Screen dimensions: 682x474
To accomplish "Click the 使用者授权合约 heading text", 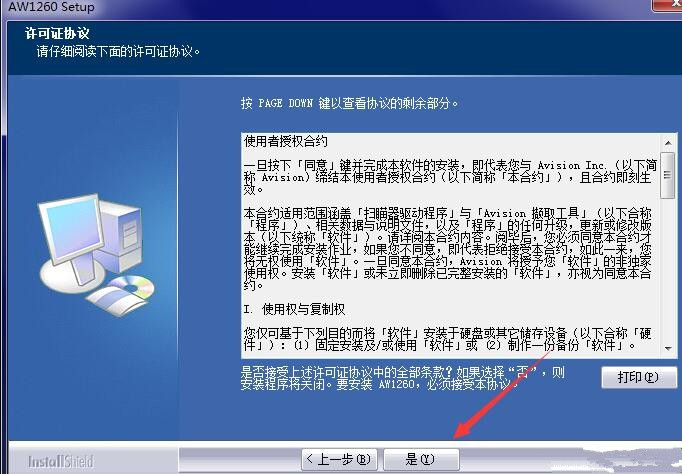I will point(286,141).
